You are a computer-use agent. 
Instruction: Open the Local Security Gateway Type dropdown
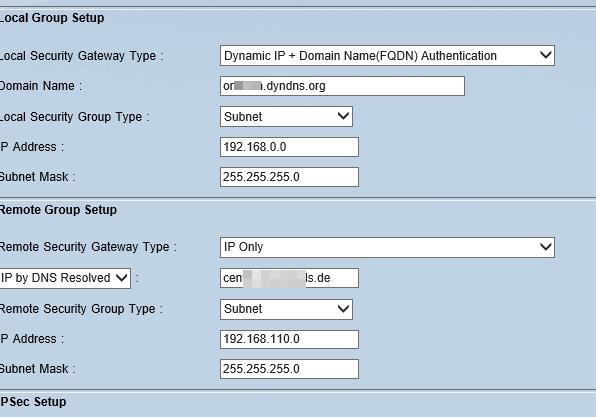point(387,55)
